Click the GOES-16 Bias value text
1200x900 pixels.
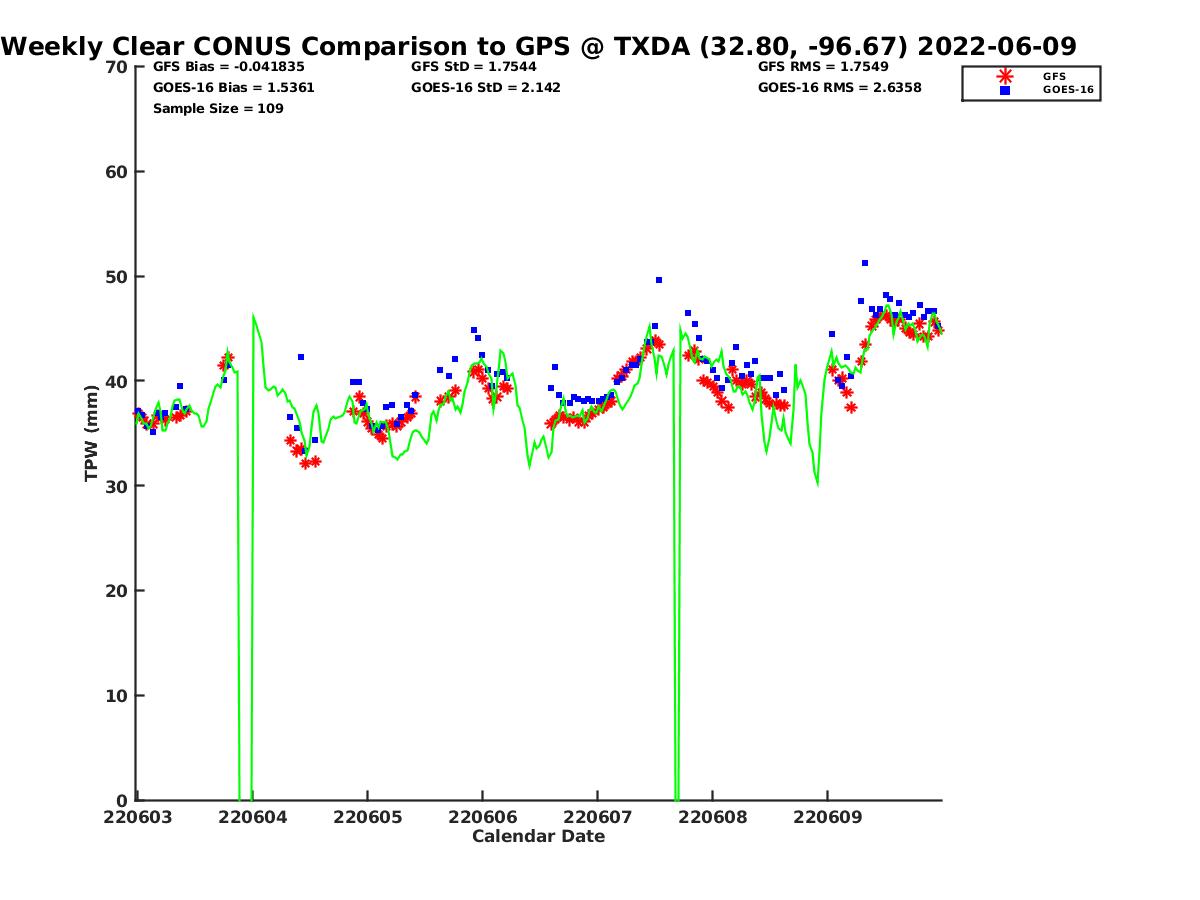pos(233,88)
